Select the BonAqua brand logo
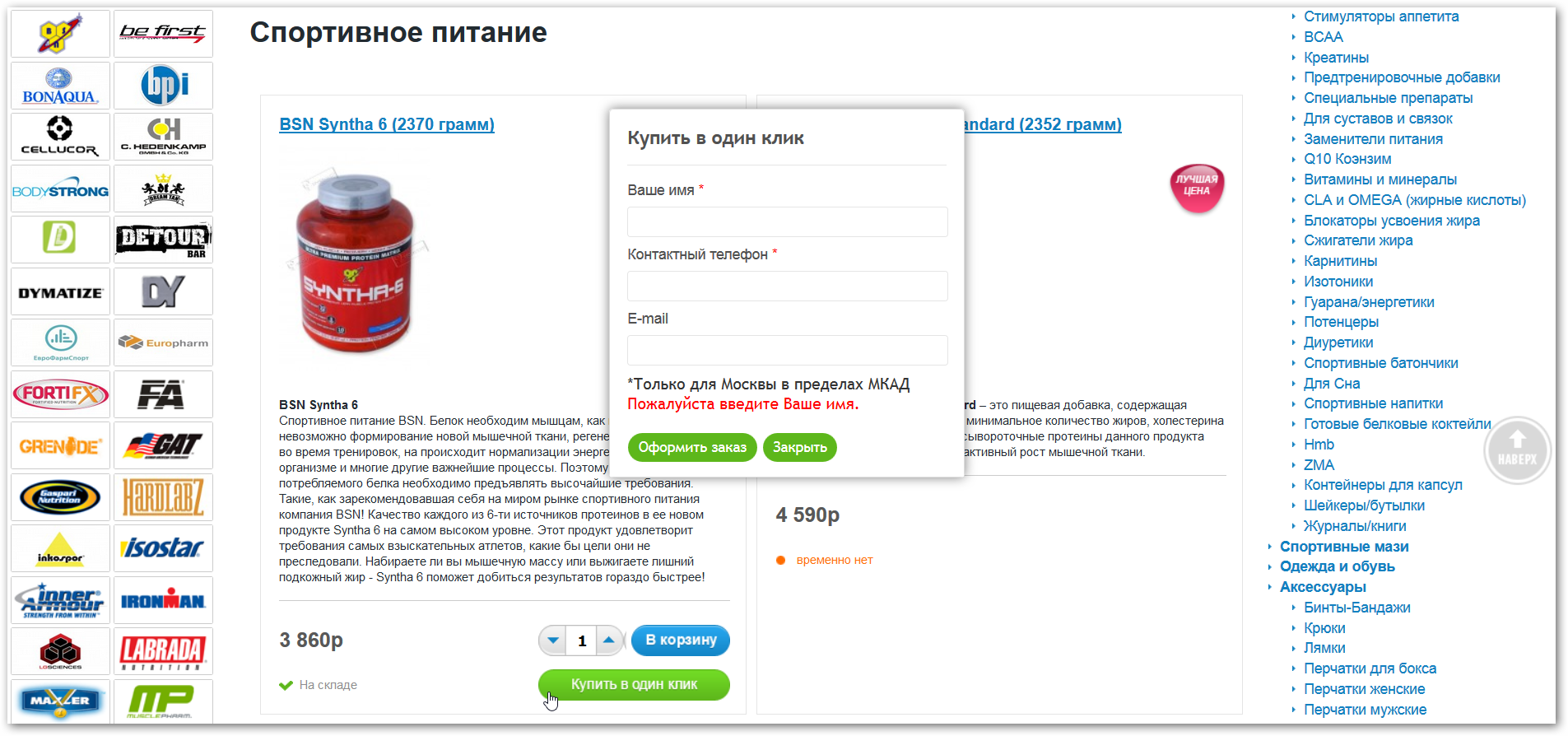Viewport: 1568px width, 736px height. tap(60, 86)
